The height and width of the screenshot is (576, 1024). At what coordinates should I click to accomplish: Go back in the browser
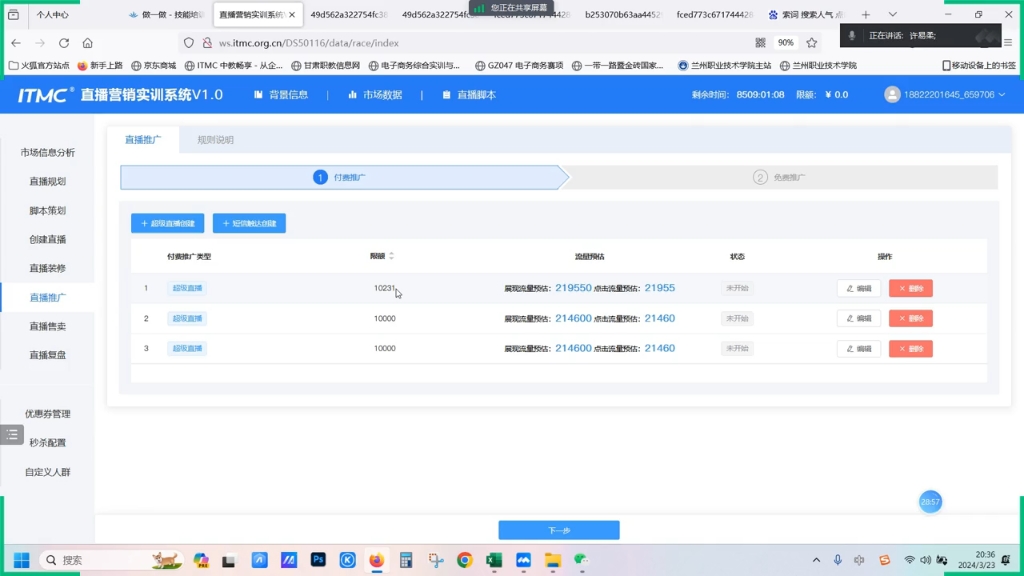tap(16, 43)
